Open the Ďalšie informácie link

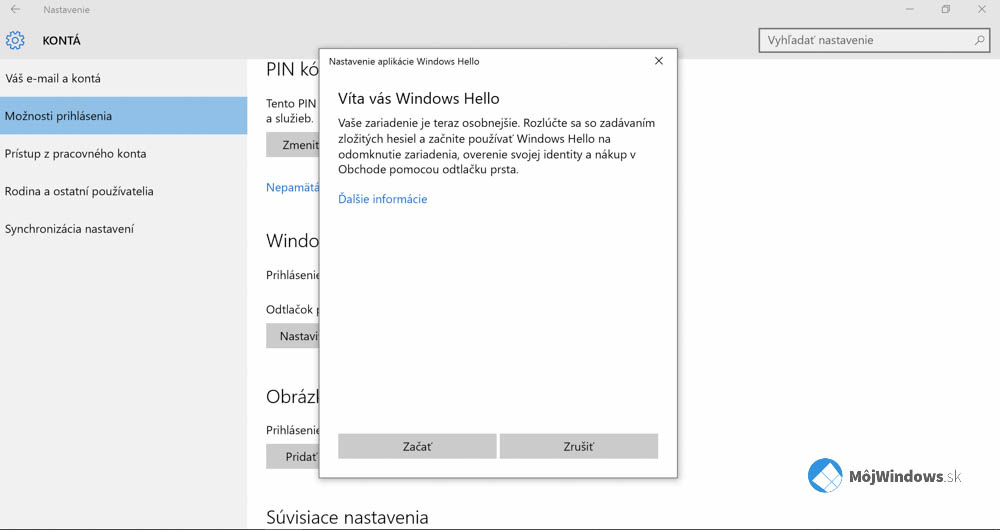pyautogui.click(x=383, y=199)
